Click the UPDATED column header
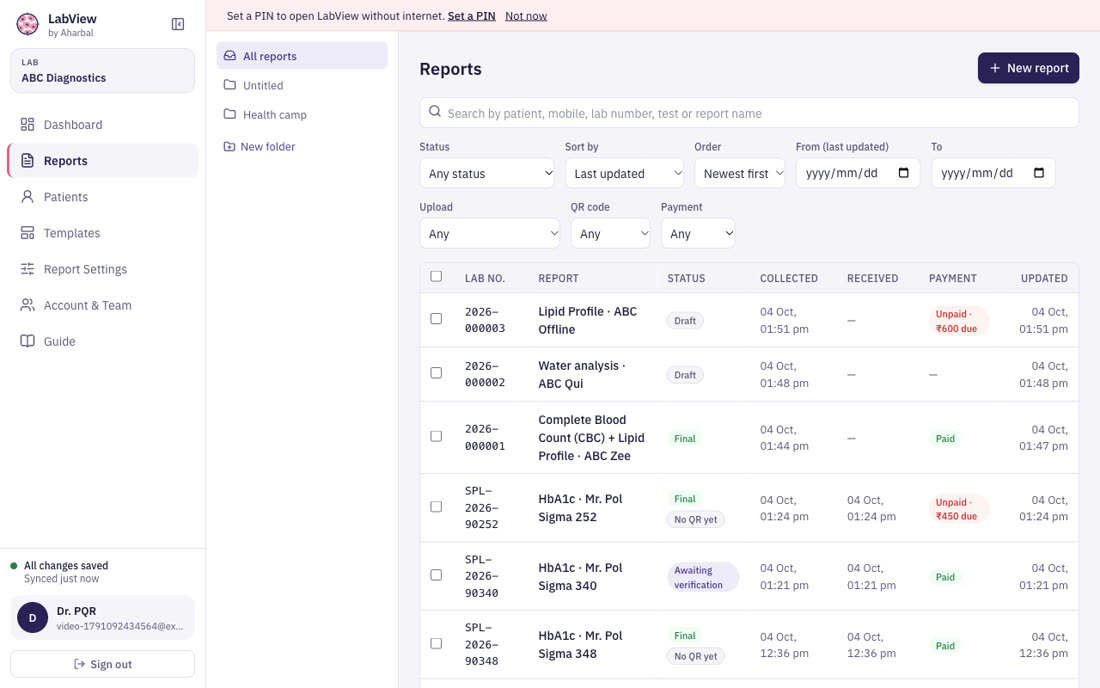Viewport: 1100px width, 688px height. (1044, 278)
